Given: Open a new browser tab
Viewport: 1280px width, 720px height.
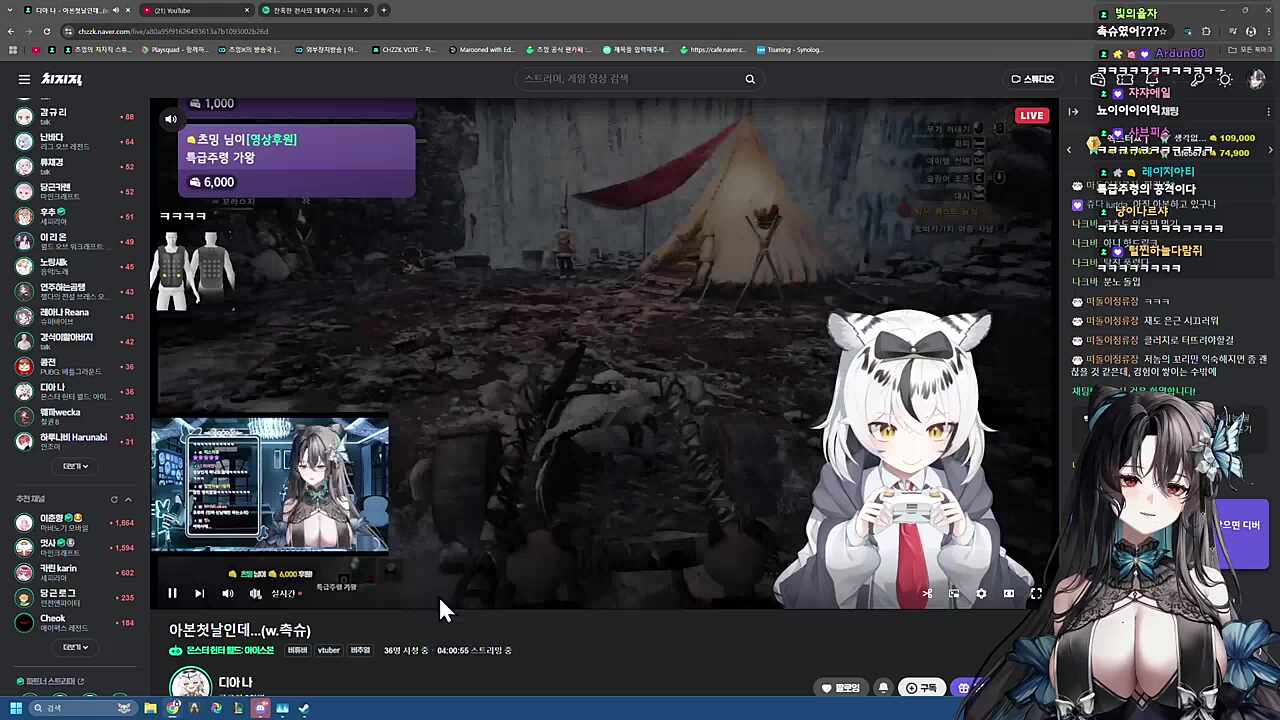Looking at the screenshot, I should point(384,10).
